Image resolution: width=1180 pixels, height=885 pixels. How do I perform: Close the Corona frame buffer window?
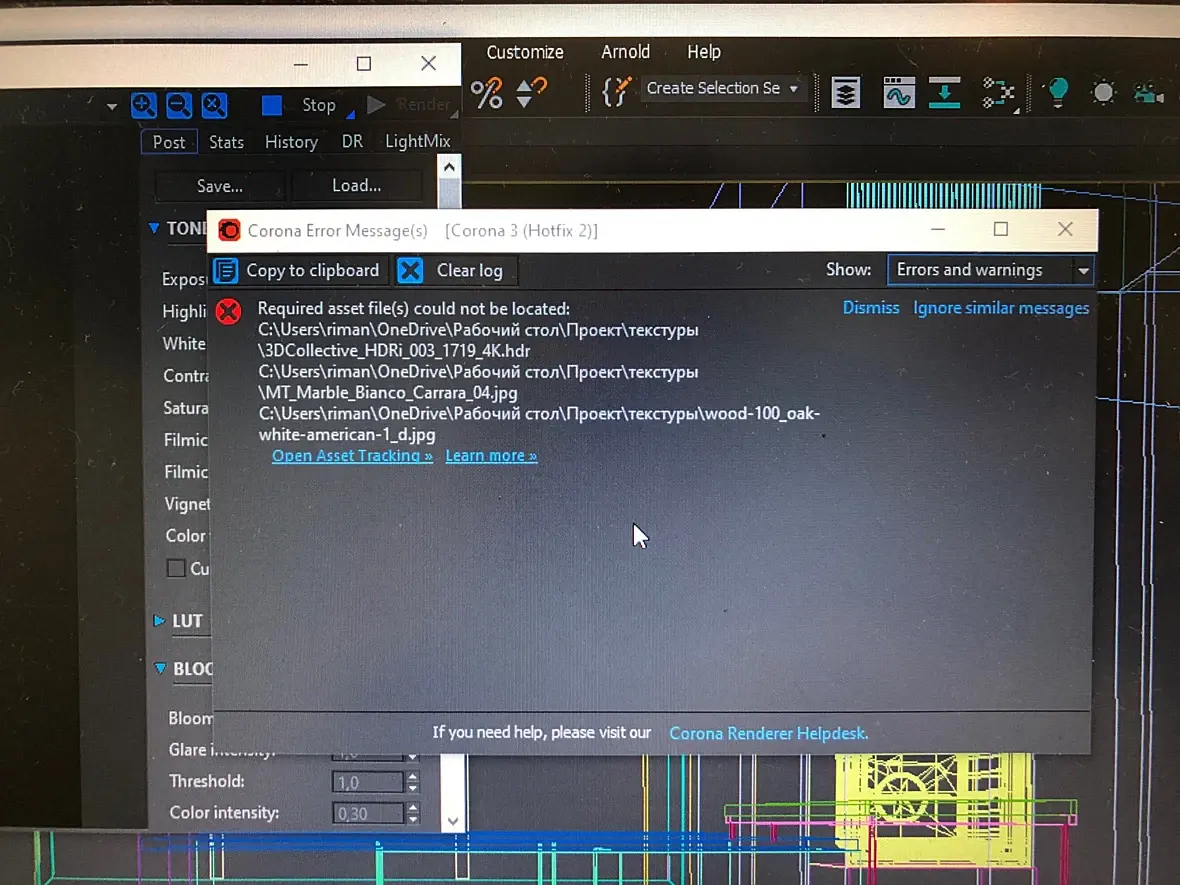[x=428, y=64]
